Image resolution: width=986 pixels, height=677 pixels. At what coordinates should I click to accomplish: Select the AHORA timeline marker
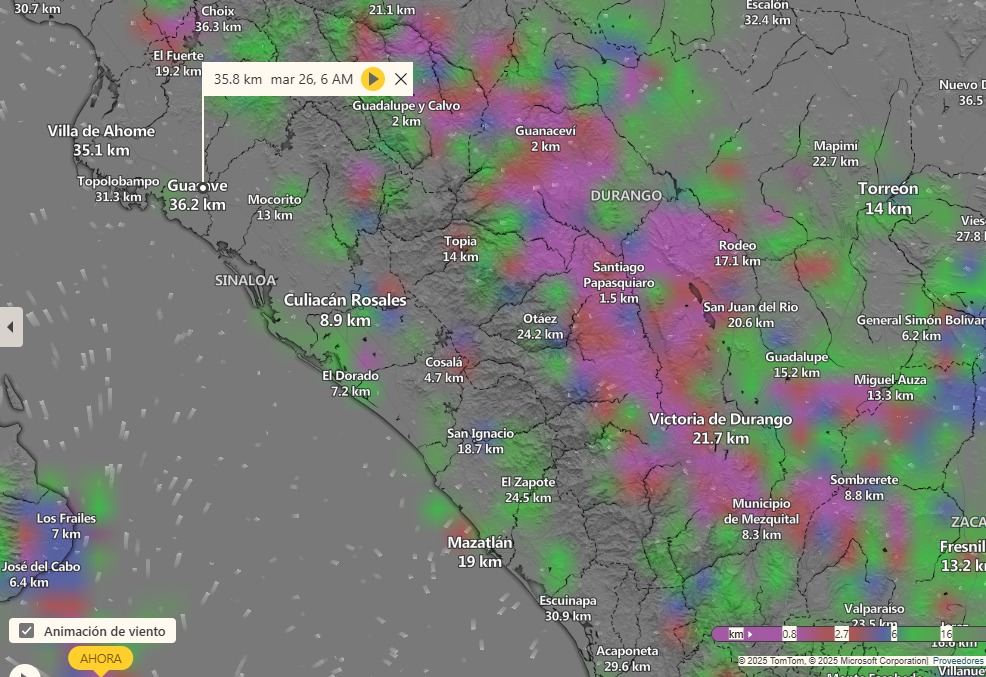pos(100,659)
